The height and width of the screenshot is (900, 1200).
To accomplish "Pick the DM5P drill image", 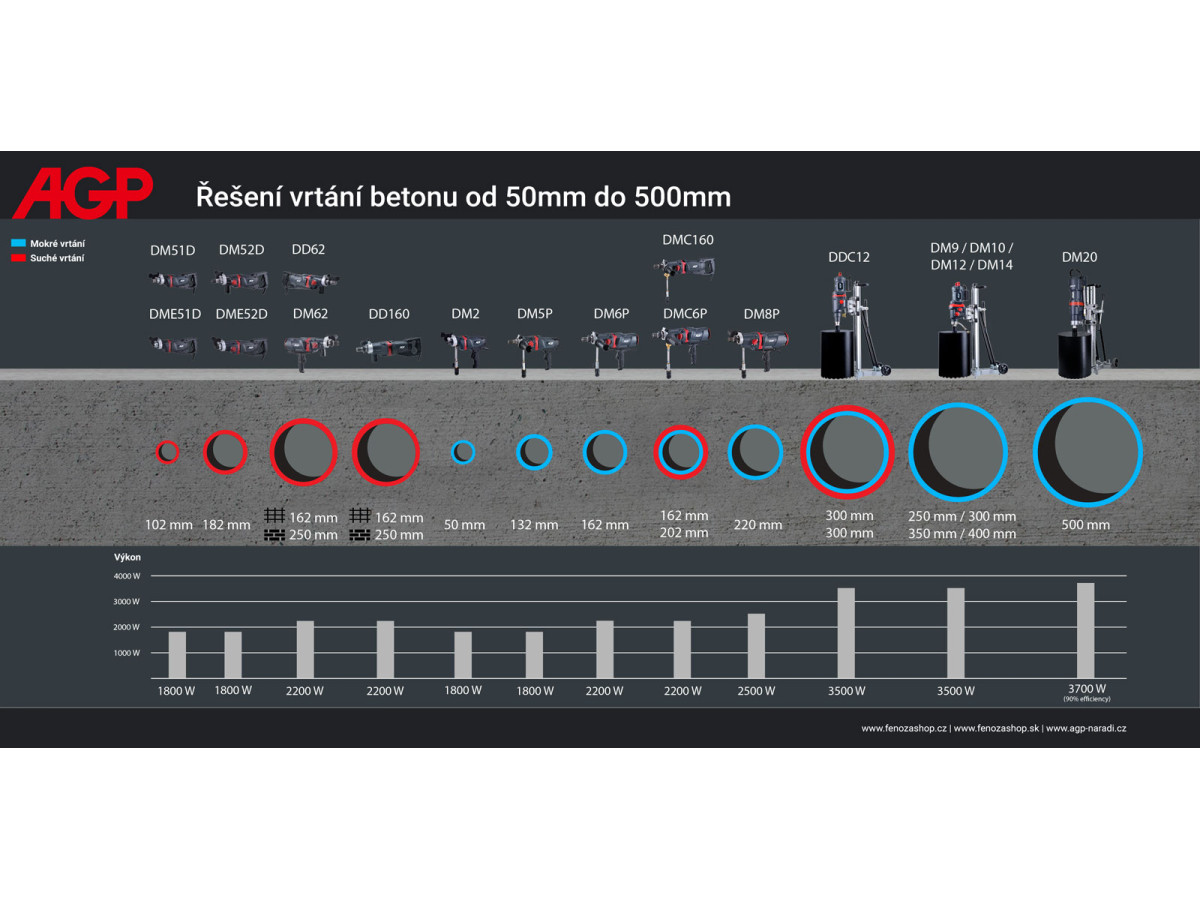I will tap(535, 352).
